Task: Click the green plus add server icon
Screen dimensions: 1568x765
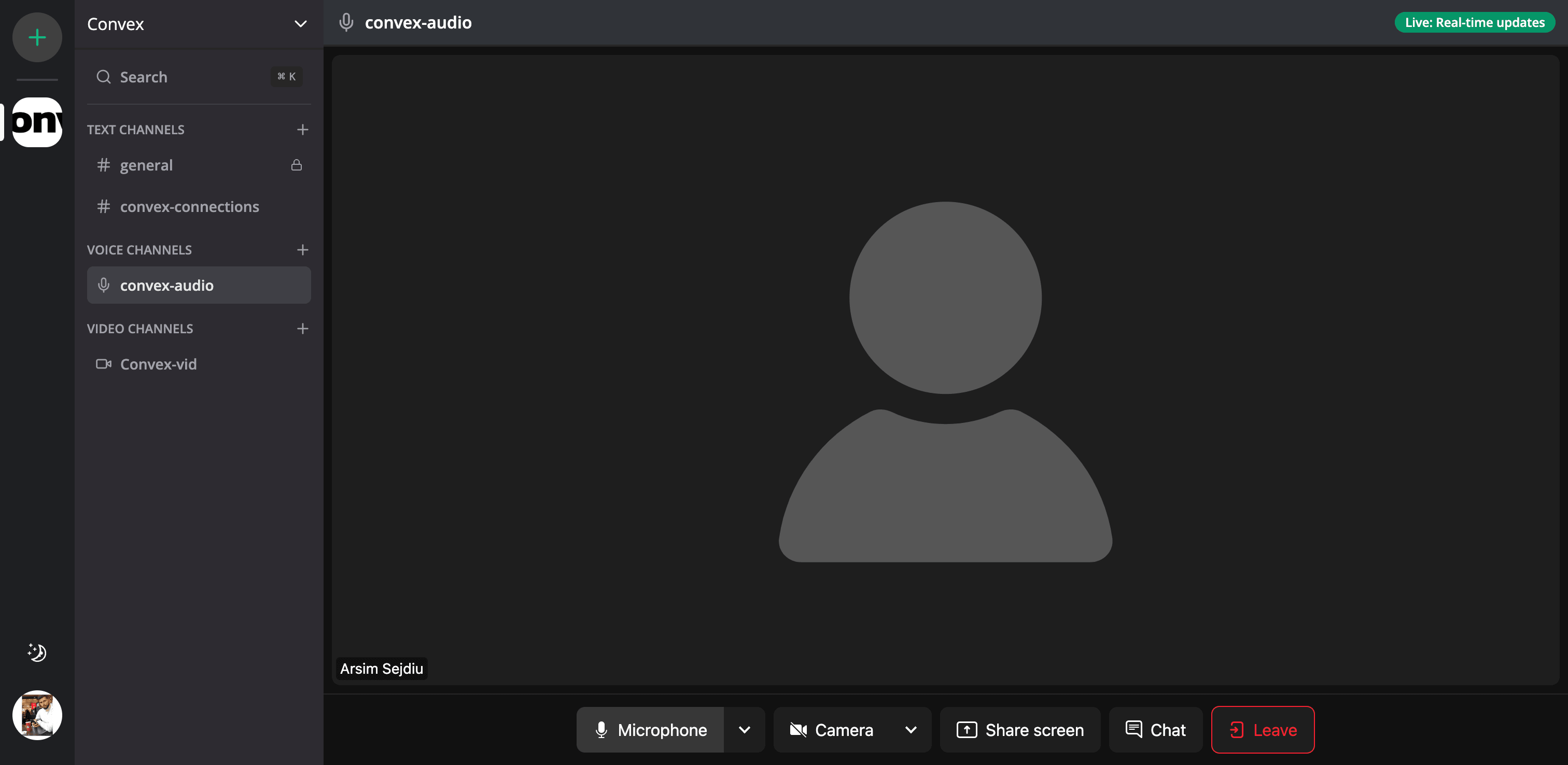Action: [37, 37]
